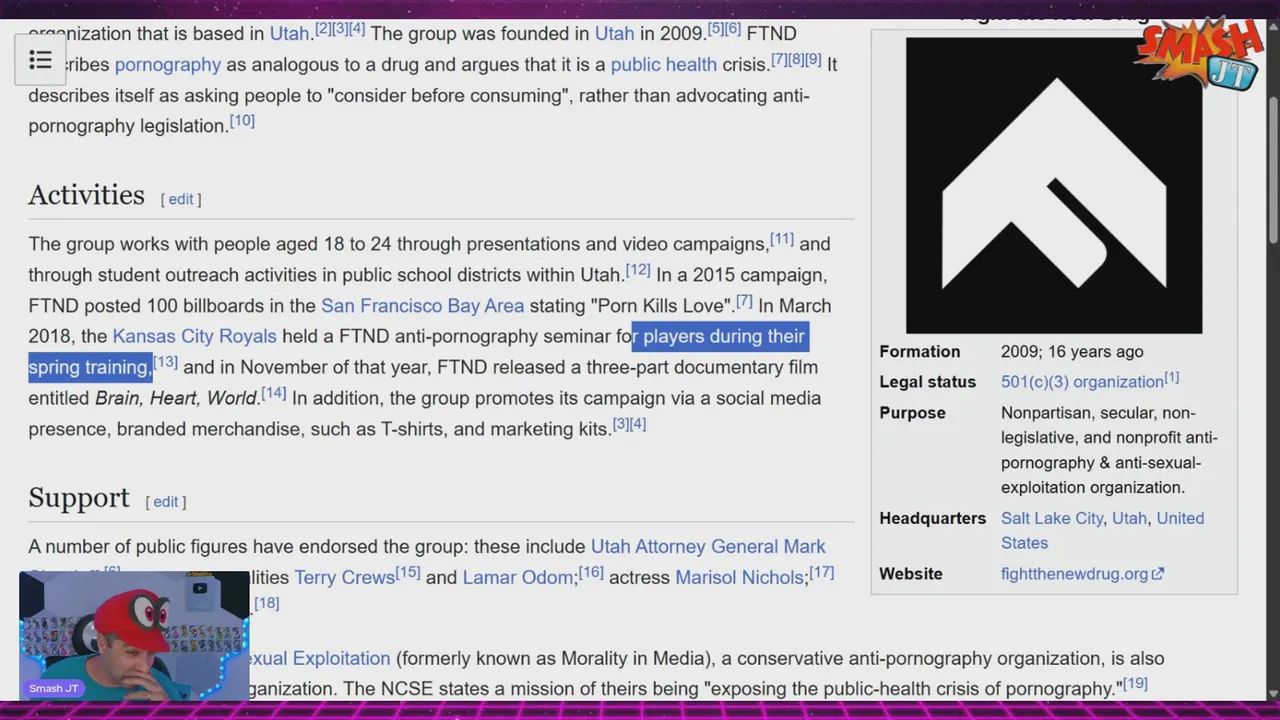This screenshot has width=1280, height=720.
Task: Jump to citation [19]
Action: (1135, 684)
